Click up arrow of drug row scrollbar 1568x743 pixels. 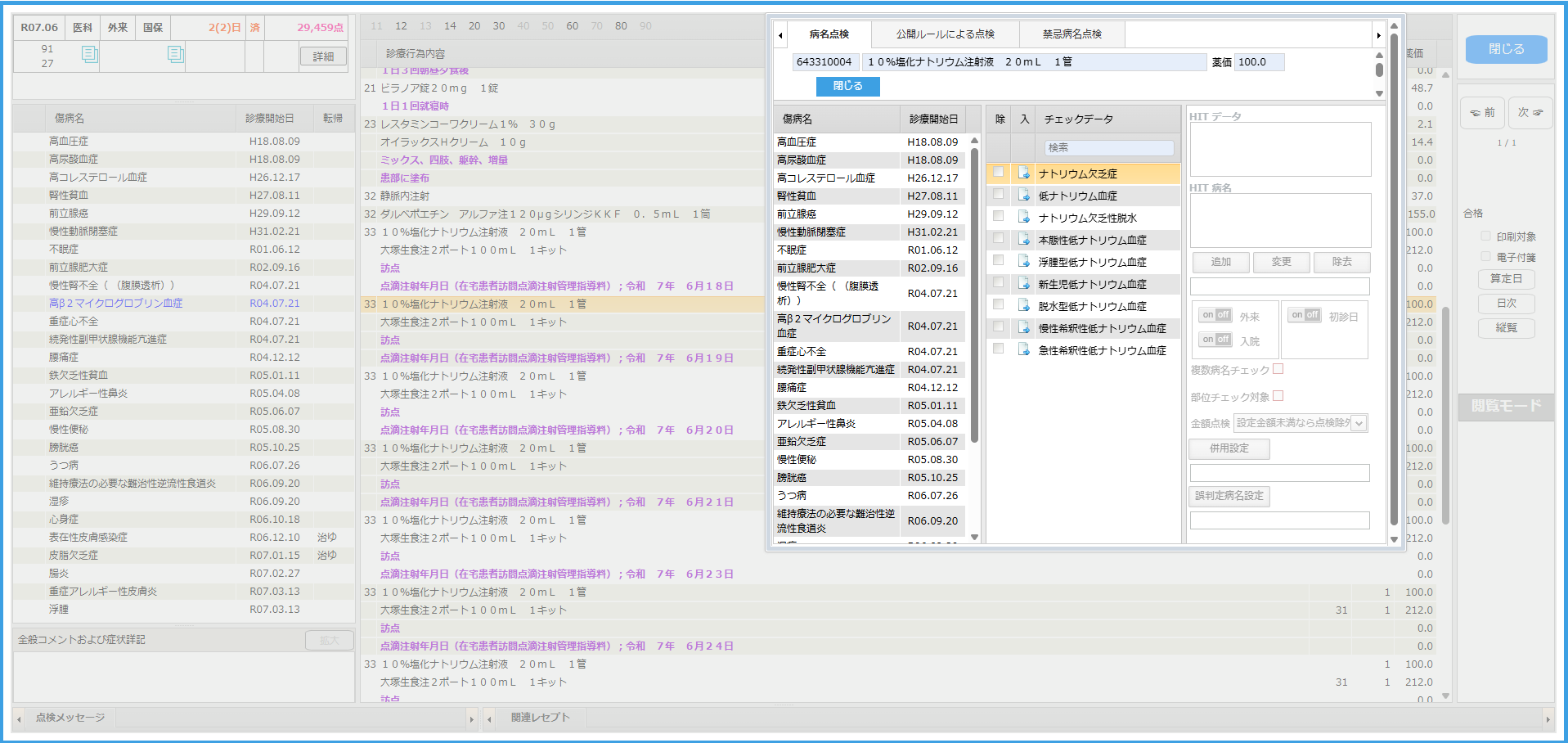pyautogui.click(x=1379, y=56)
